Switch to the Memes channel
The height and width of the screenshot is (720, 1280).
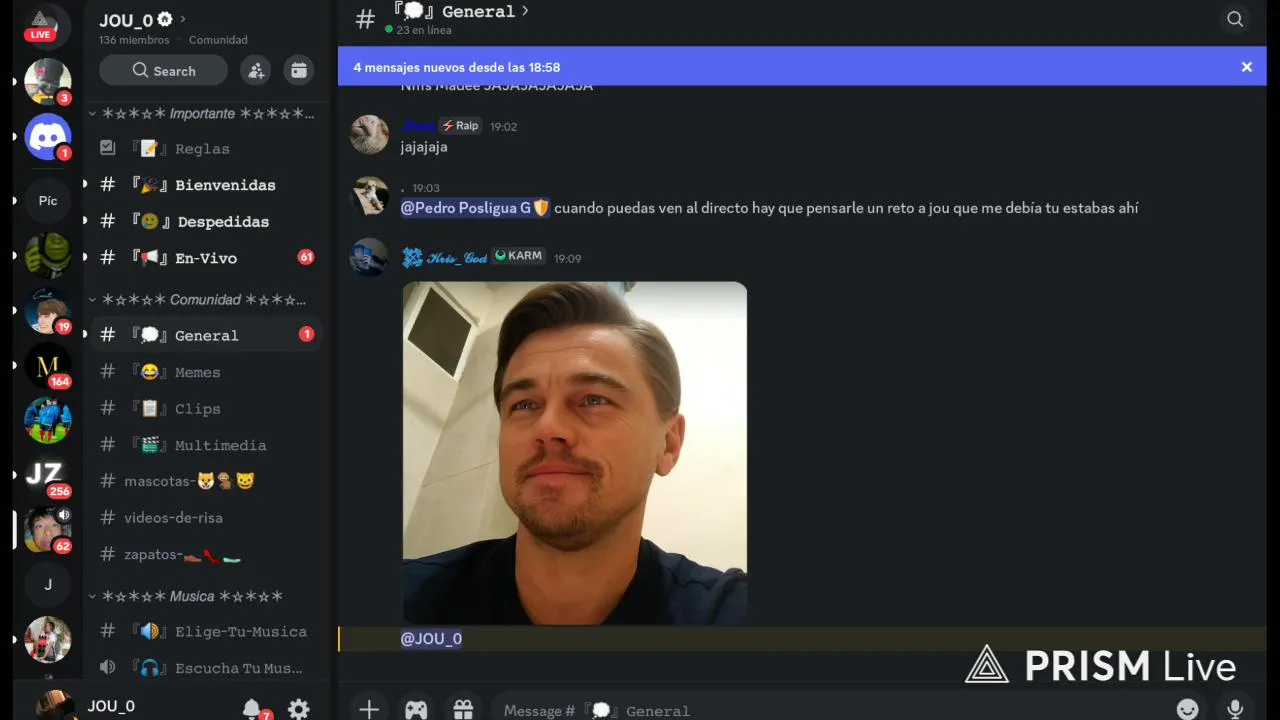(x=207, y=372)
